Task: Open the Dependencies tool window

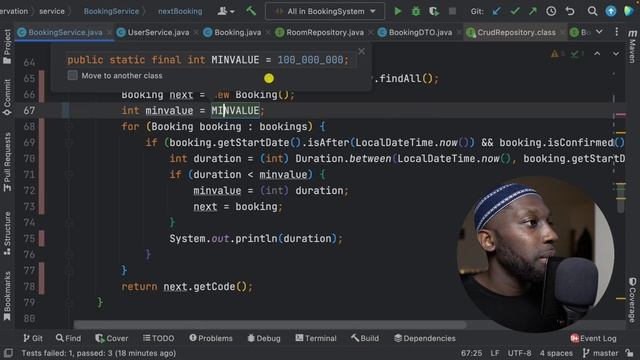Action: [425, 338]
